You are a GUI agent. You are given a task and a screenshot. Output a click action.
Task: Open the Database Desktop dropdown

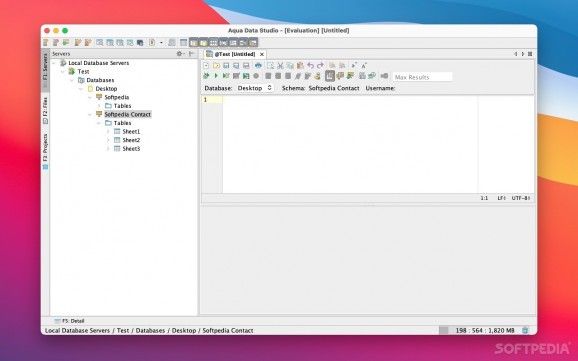click(x=254, y=88)
